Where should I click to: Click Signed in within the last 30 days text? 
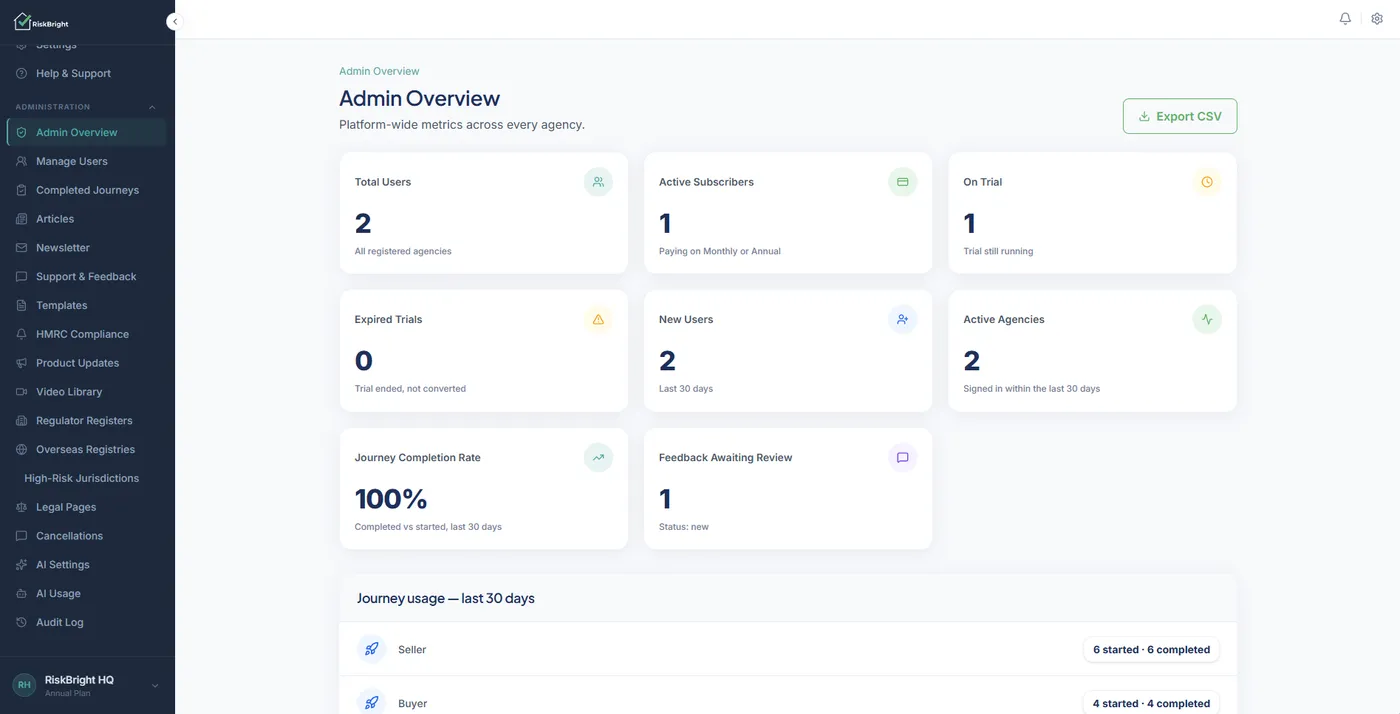click(x=1031, y=389)
